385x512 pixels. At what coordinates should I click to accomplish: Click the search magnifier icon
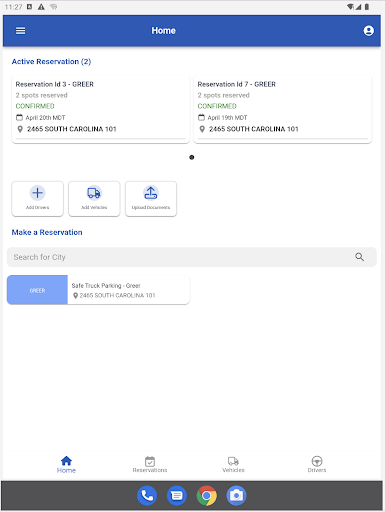(x=359, y=257)
